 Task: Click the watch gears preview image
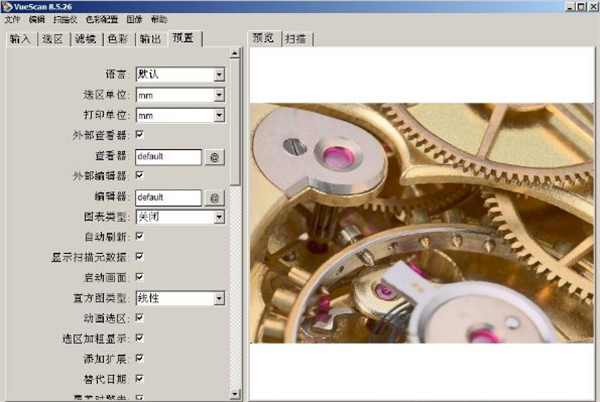[x=422, y=222]
